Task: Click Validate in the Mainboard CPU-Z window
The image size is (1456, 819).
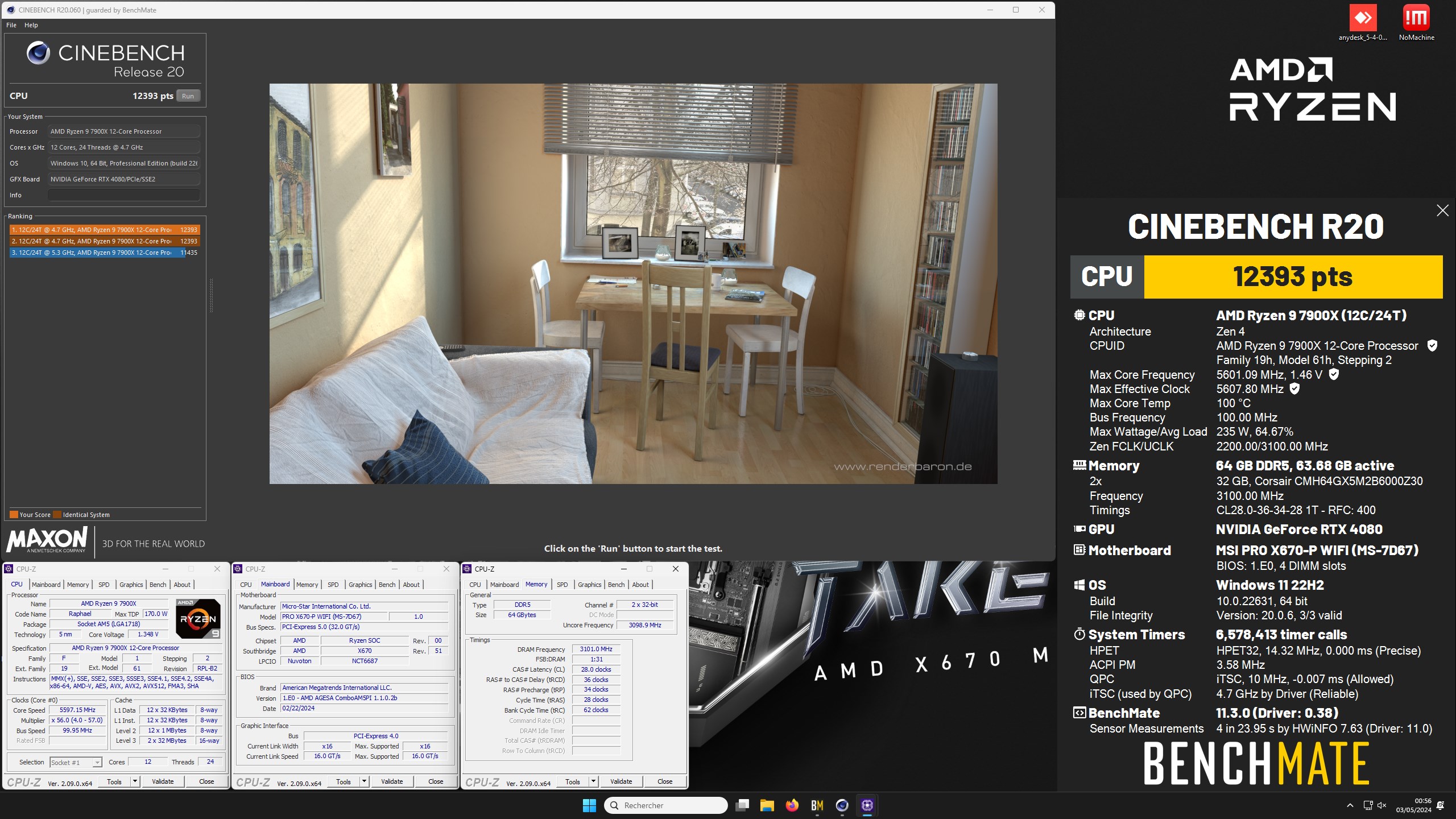Action: coord(392,781)
